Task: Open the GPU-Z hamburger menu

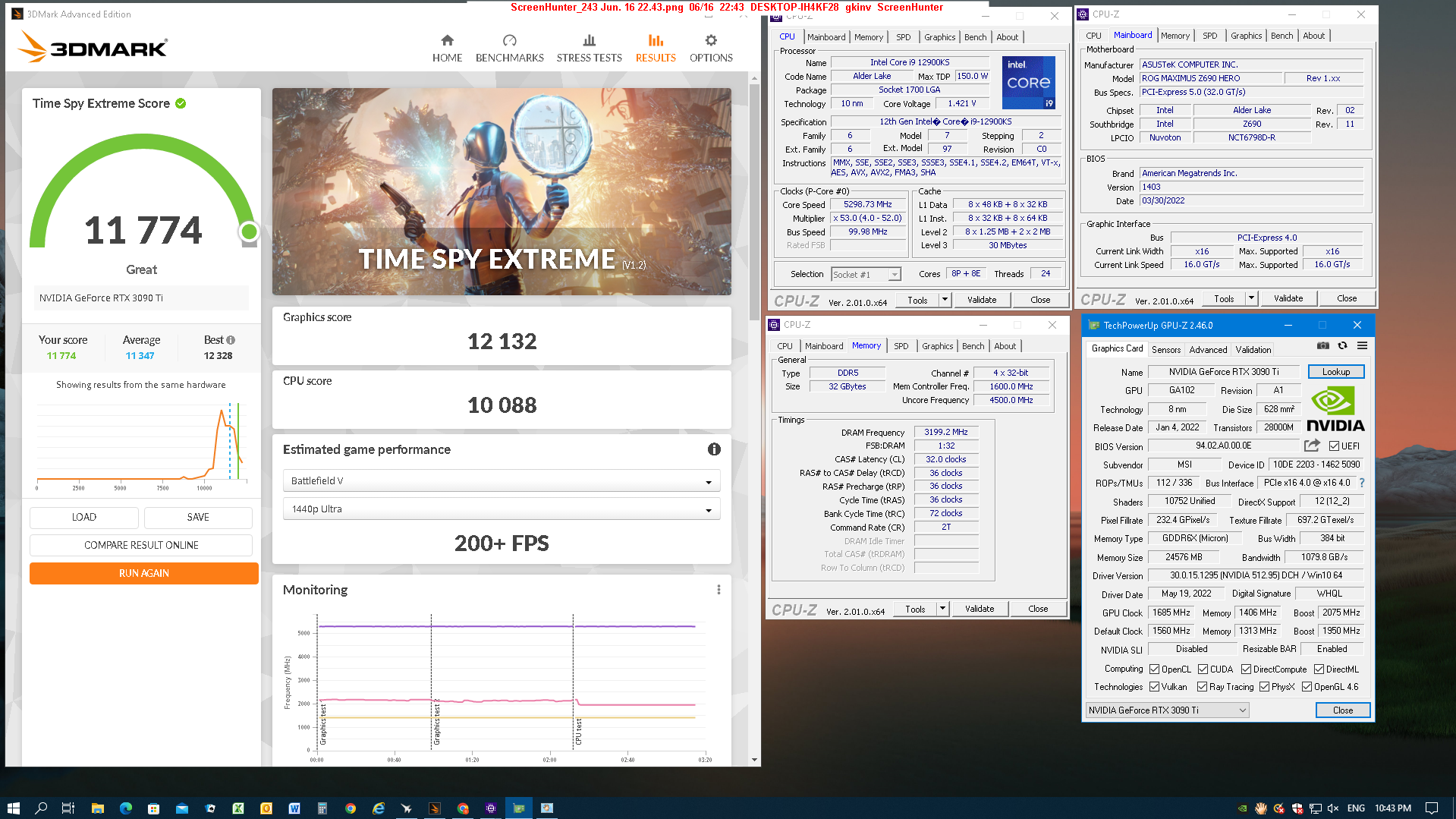Action: 1363,346
